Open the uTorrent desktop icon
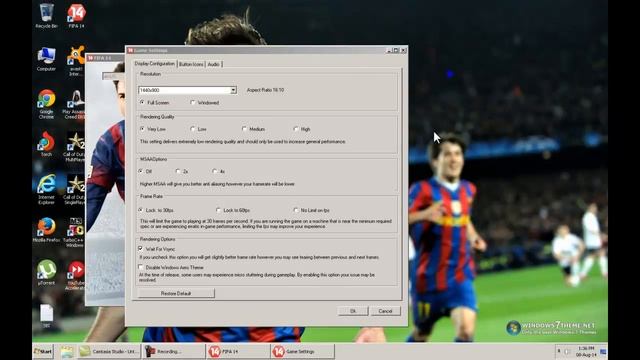The width and height of the screenshot is (640, 360). pyautogui.click(x=46, y=272)
